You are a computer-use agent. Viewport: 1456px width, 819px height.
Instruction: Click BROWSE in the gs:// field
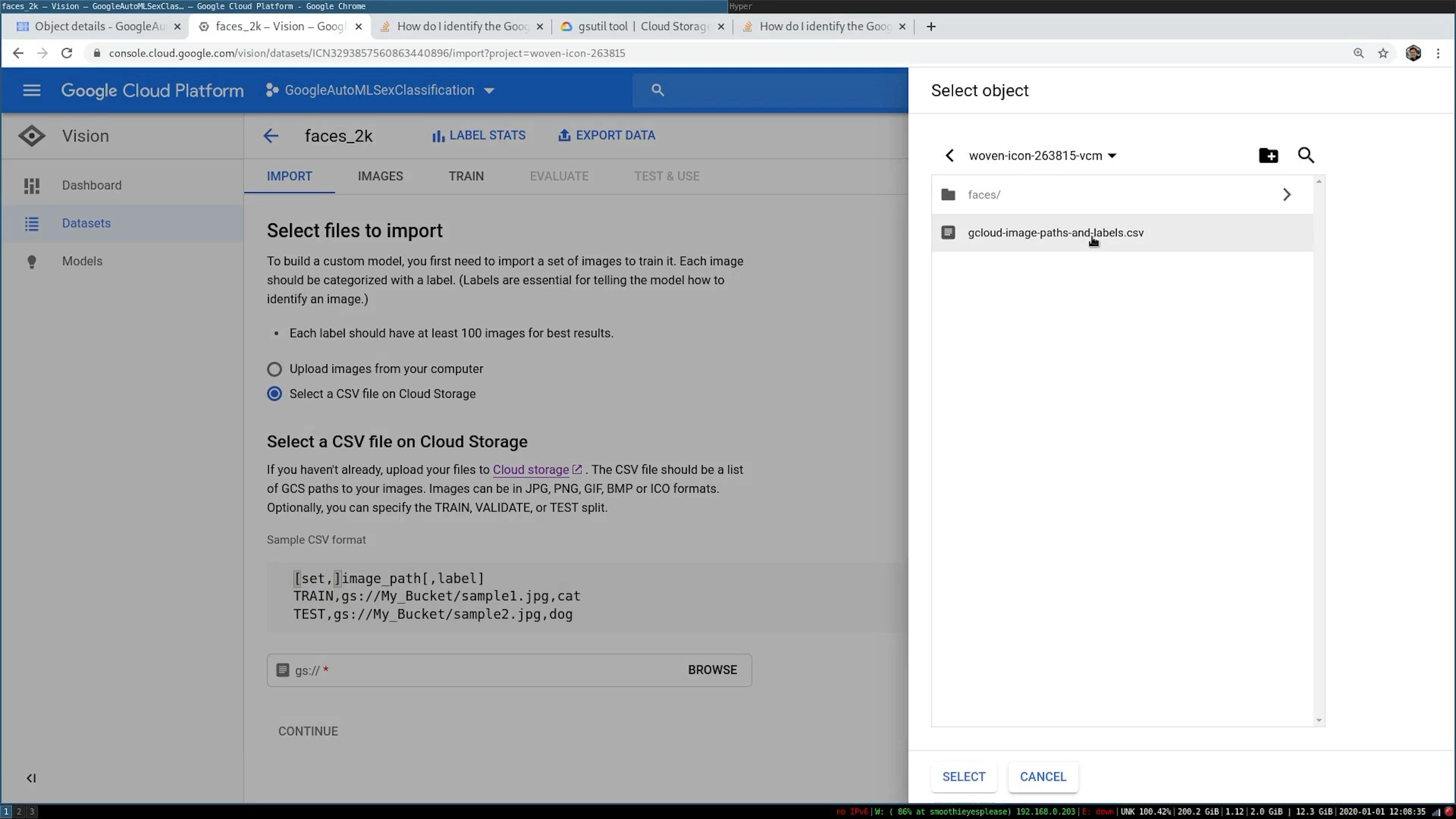tap(712, 670)
